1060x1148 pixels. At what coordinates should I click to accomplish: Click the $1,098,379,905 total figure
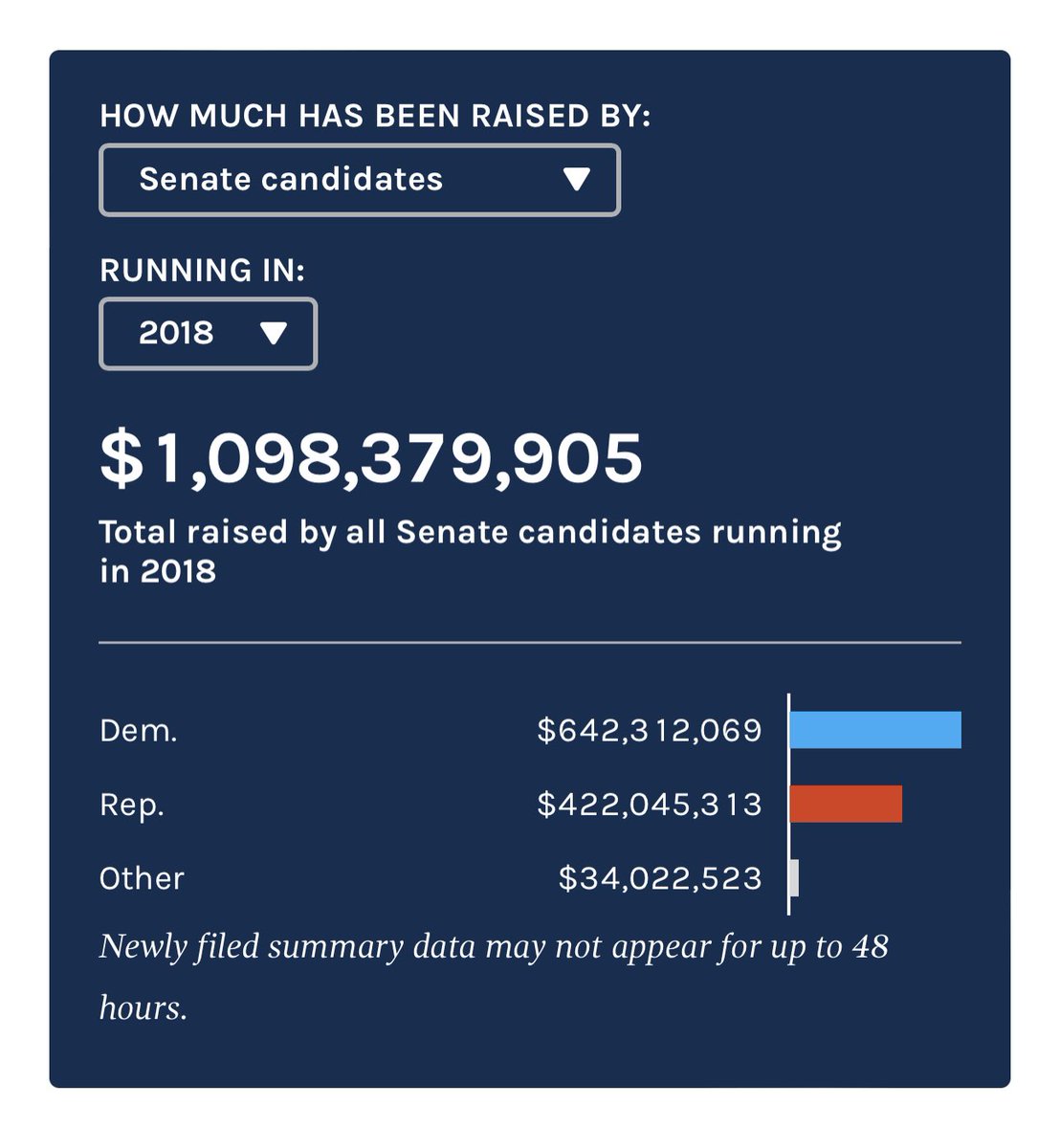coord(371,458)
